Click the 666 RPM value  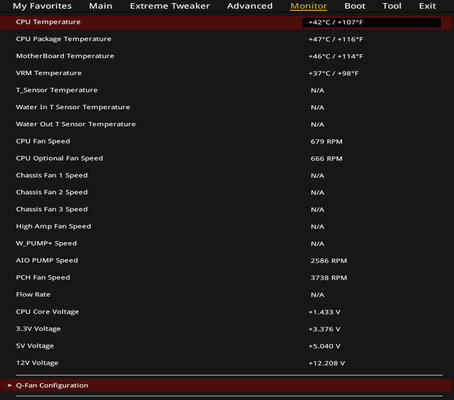click(326, 158)
